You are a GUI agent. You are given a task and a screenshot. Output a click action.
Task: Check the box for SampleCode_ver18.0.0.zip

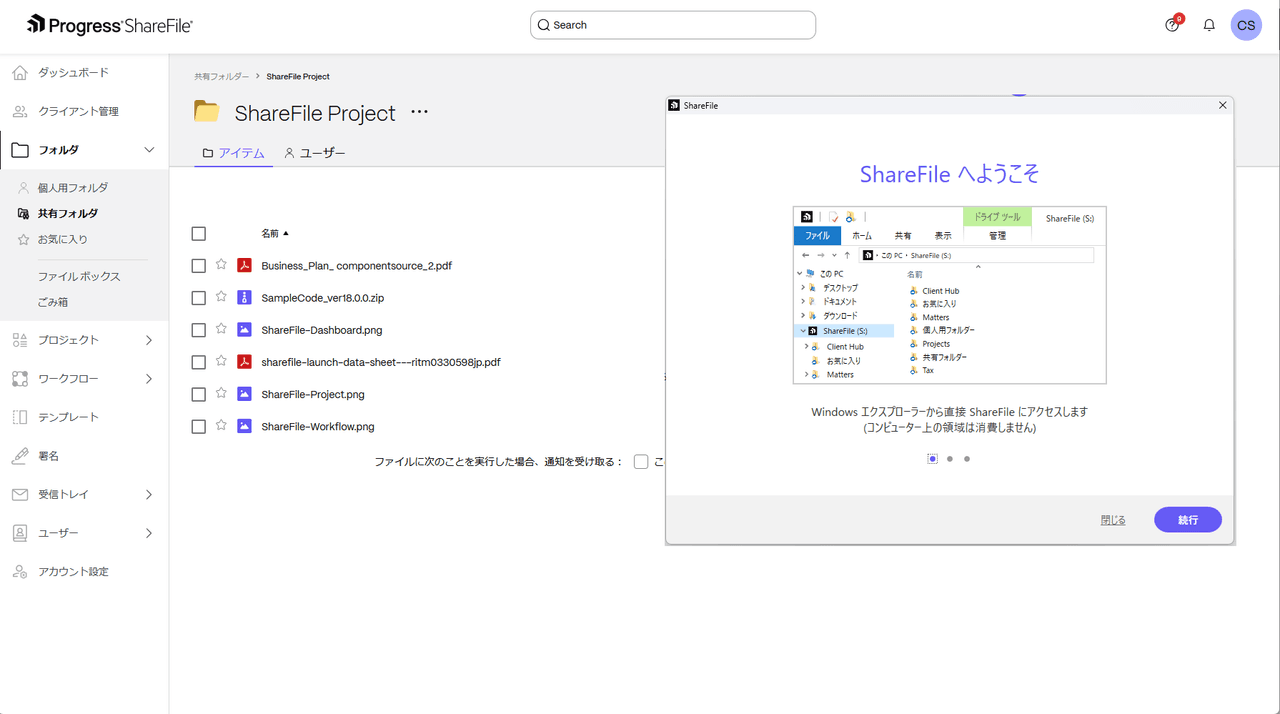(x=198, y=298)
